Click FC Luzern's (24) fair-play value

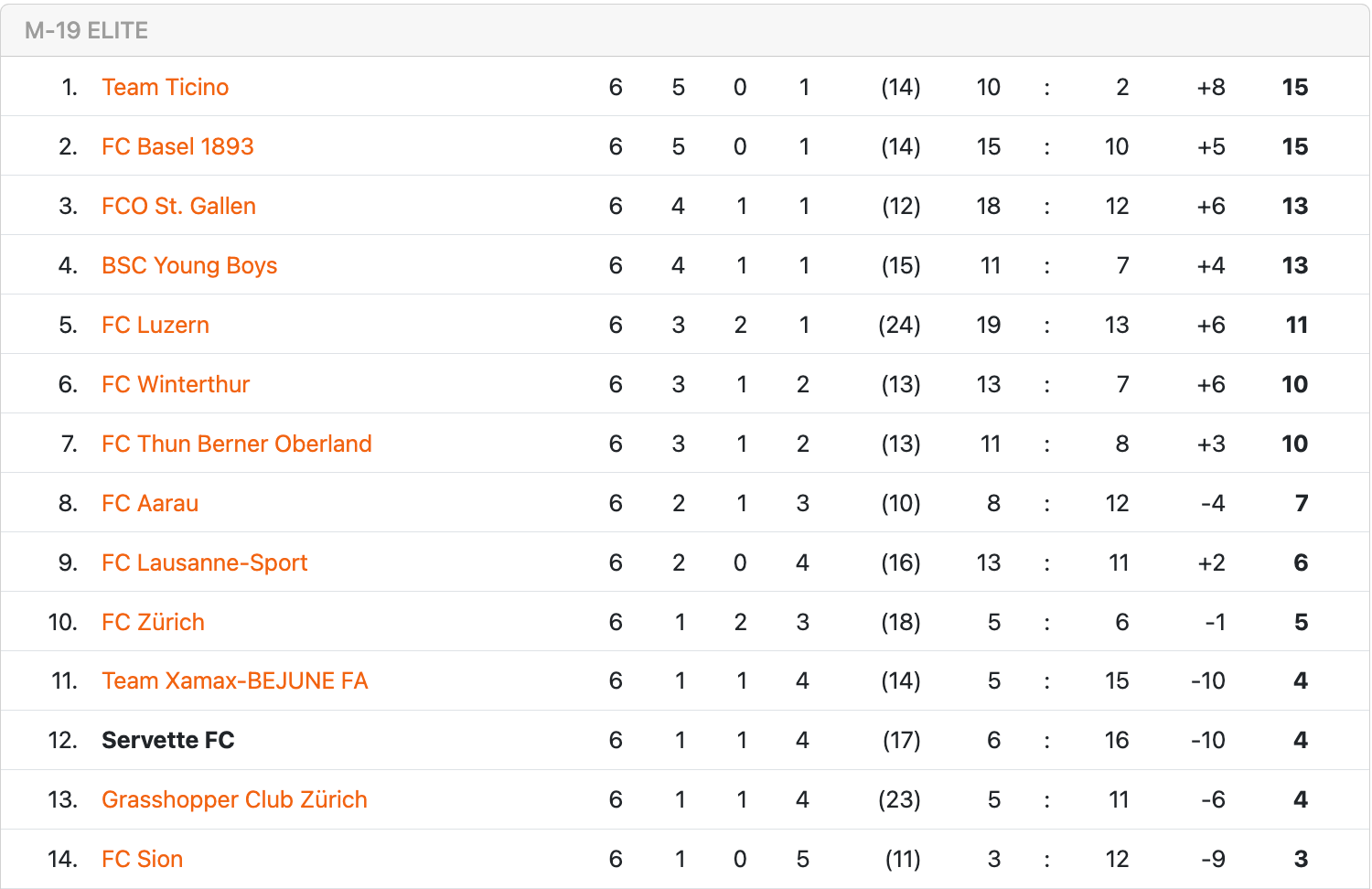click(x=899, y=325)
